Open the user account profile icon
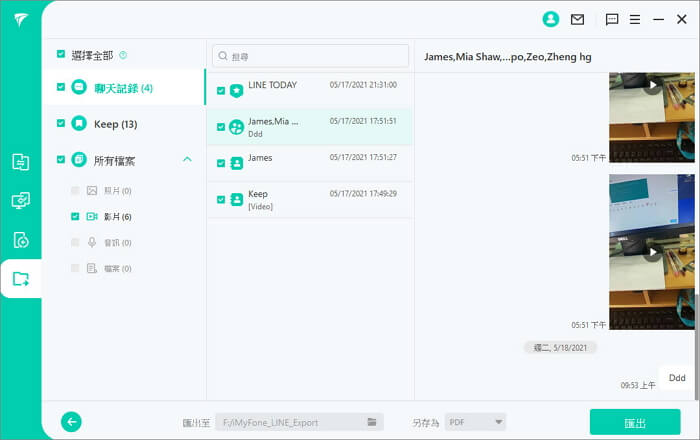700x440 pixels. point(550,19)
